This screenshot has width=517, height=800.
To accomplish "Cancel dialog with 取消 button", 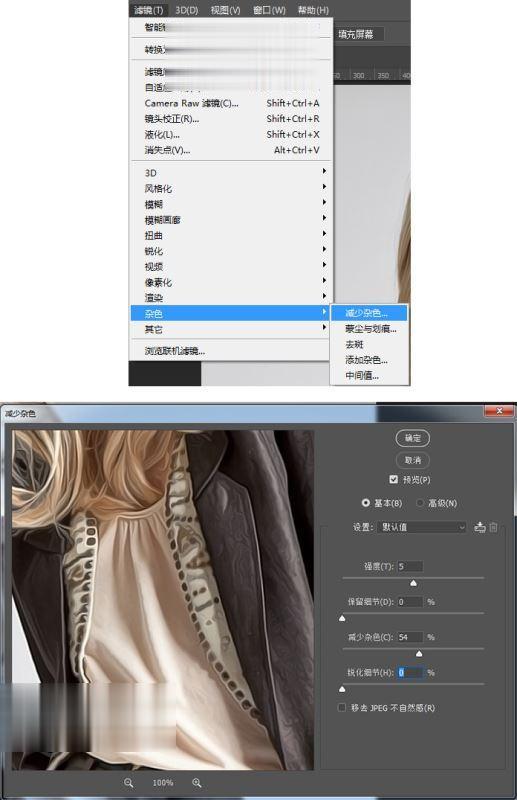I will (413, 460).
